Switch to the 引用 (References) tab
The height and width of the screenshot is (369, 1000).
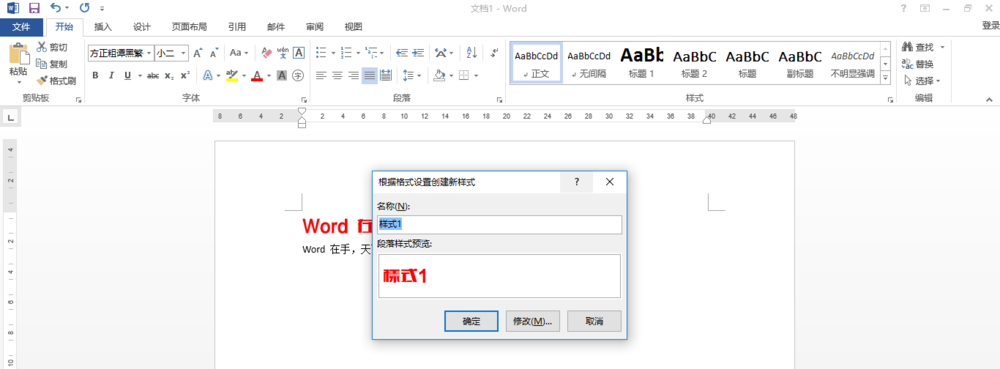point(237,27)
